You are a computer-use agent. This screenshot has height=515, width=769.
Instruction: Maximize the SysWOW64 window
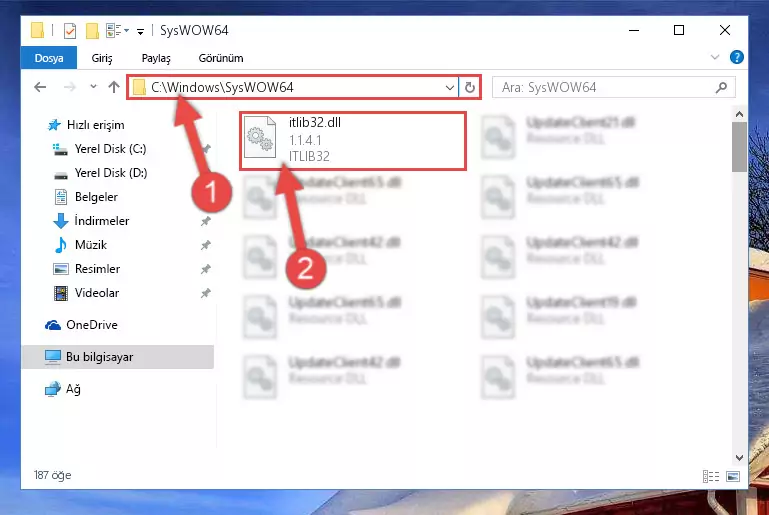point(679,30)
